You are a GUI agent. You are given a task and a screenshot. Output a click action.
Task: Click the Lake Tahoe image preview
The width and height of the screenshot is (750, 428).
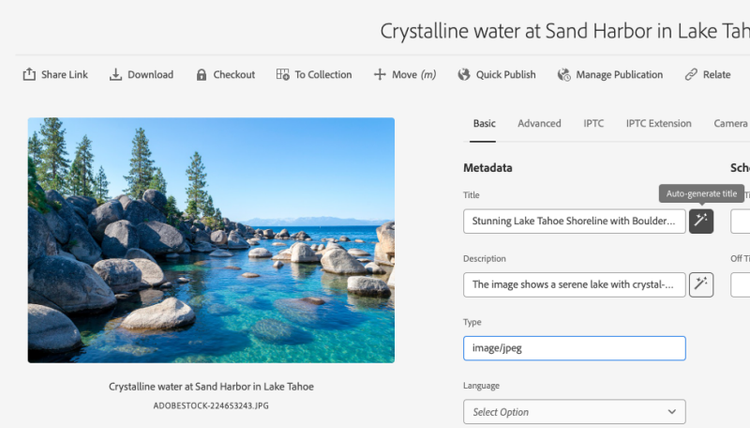pyautogui.click(x=211, y=240)
